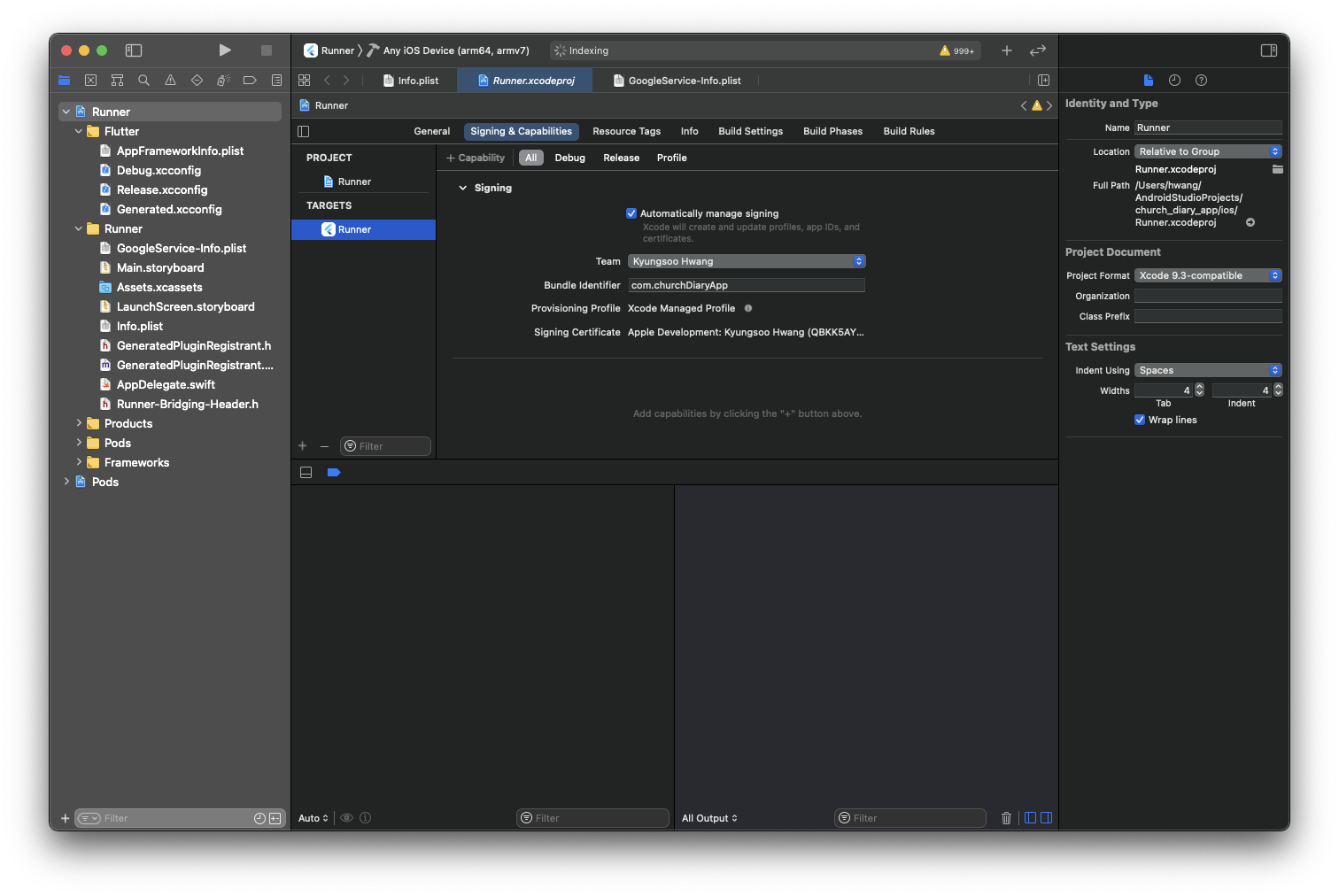The width and height of the screenshot is (1339, 896).
Task: Add a capability with + Capability
Action: pos(476,158)
